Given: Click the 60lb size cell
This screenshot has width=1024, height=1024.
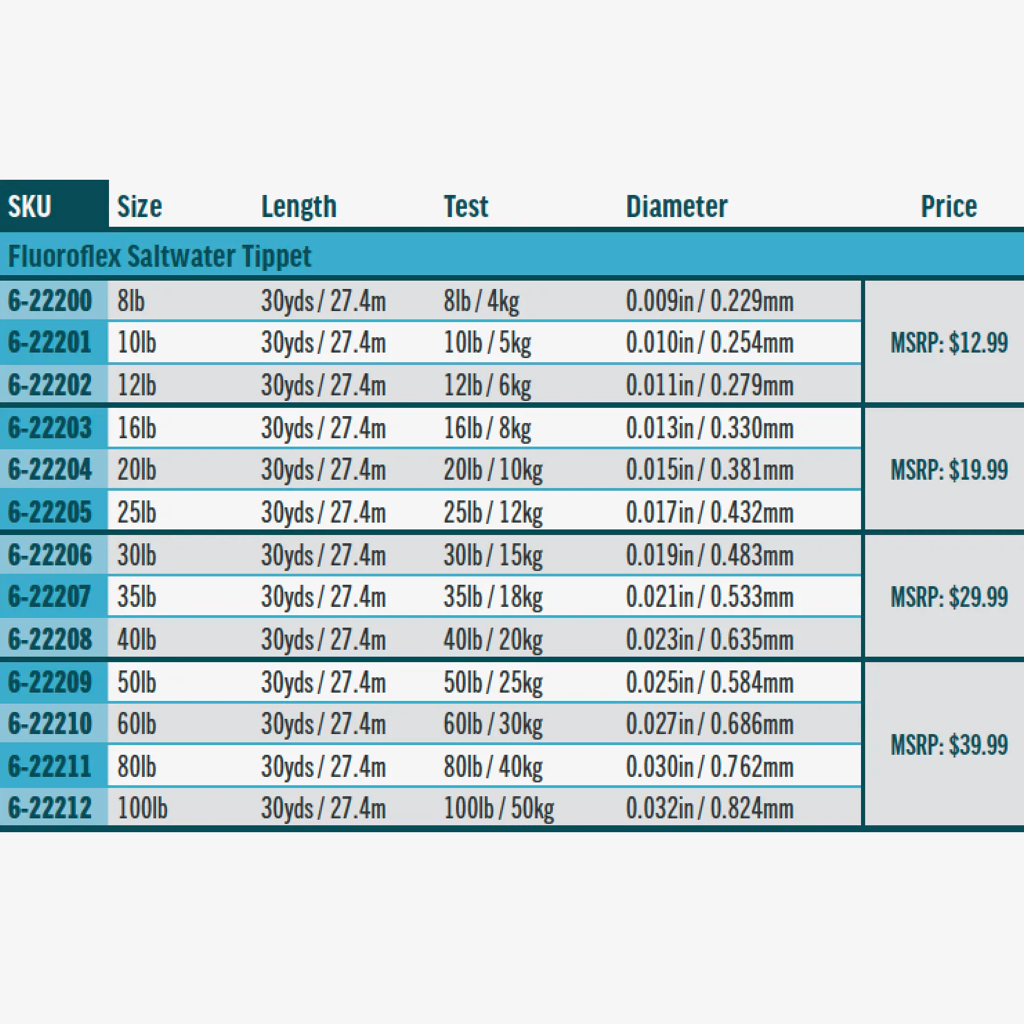Looking at the screenshot, I should point(137,724).
